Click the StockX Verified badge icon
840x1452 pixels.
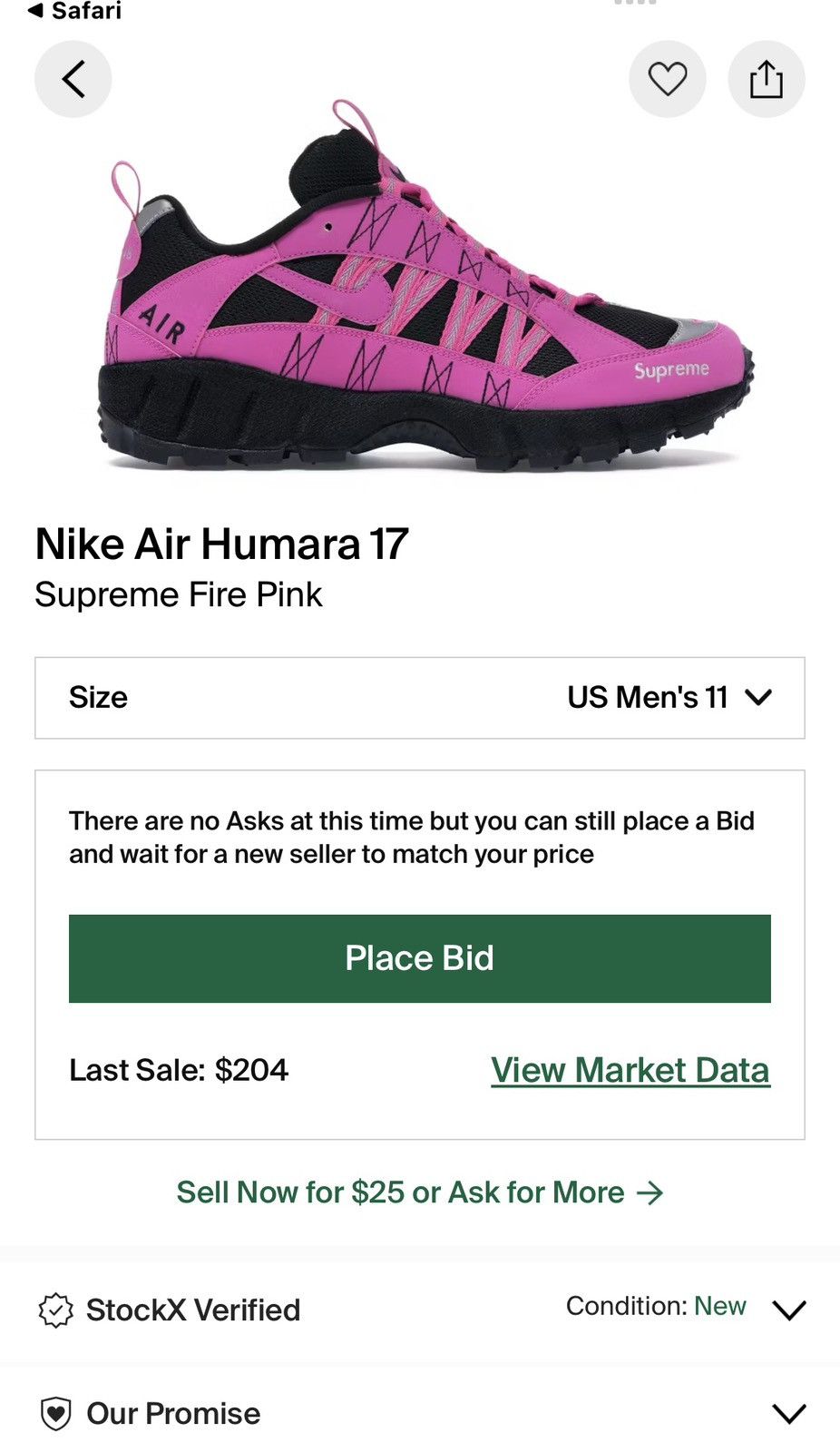pos(55,1310)
